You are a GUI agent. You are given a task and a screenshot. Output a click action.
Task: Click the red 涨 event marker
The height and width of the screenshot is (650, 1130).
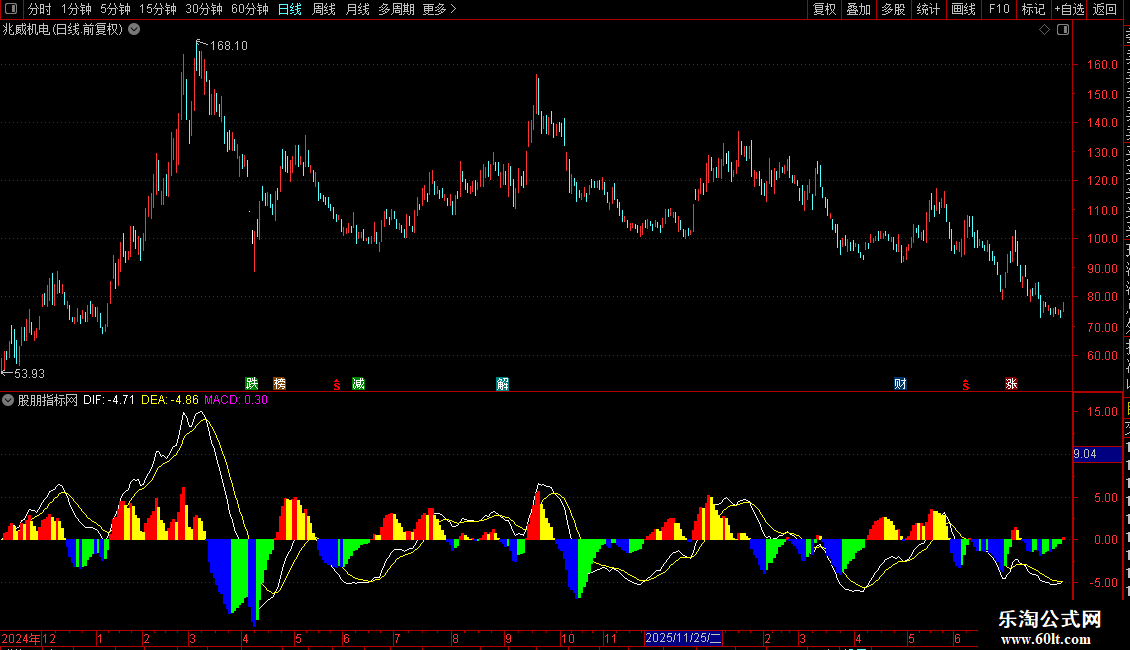tap(1011, 383)
